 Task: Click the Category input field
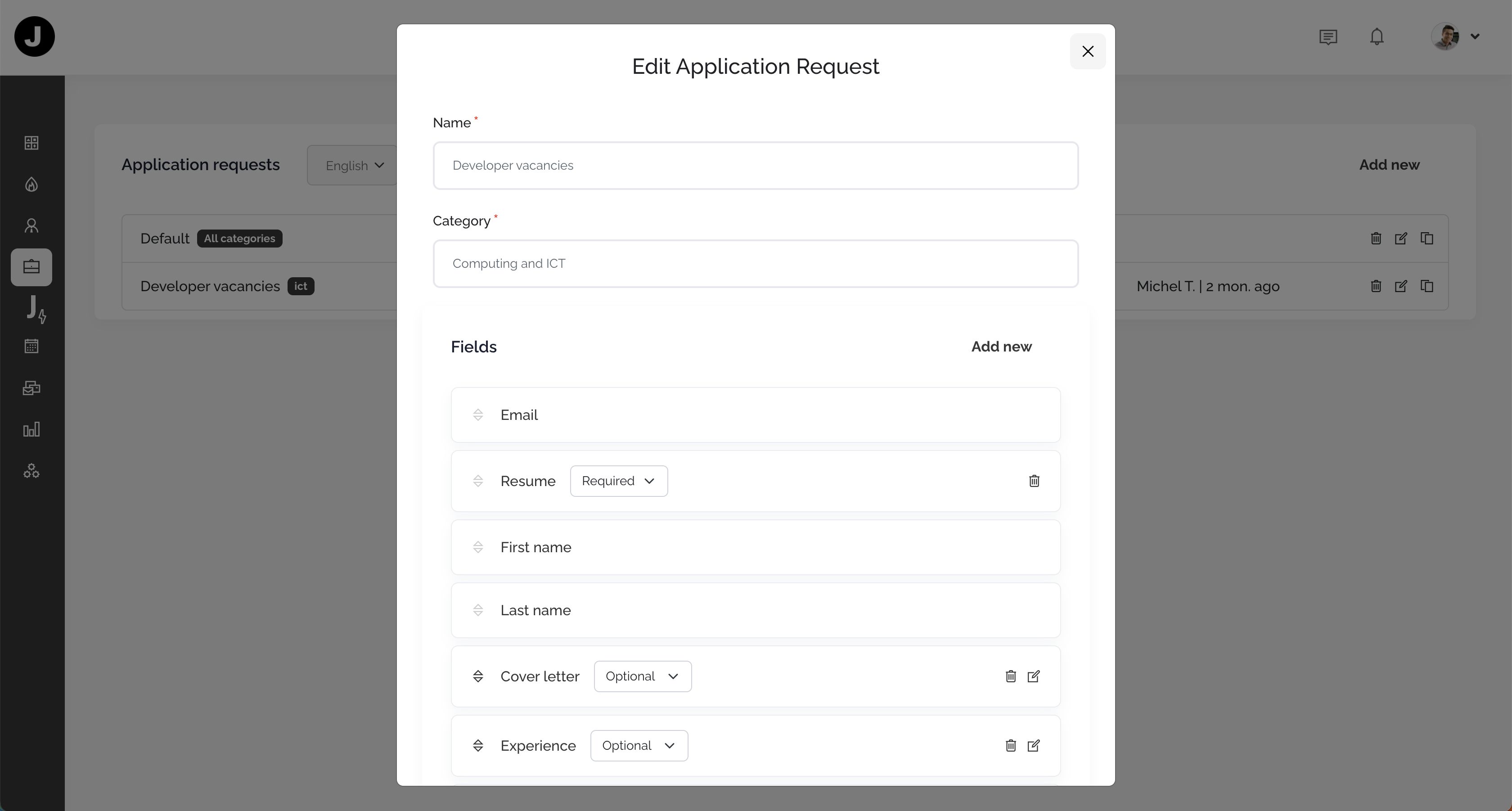755,263
